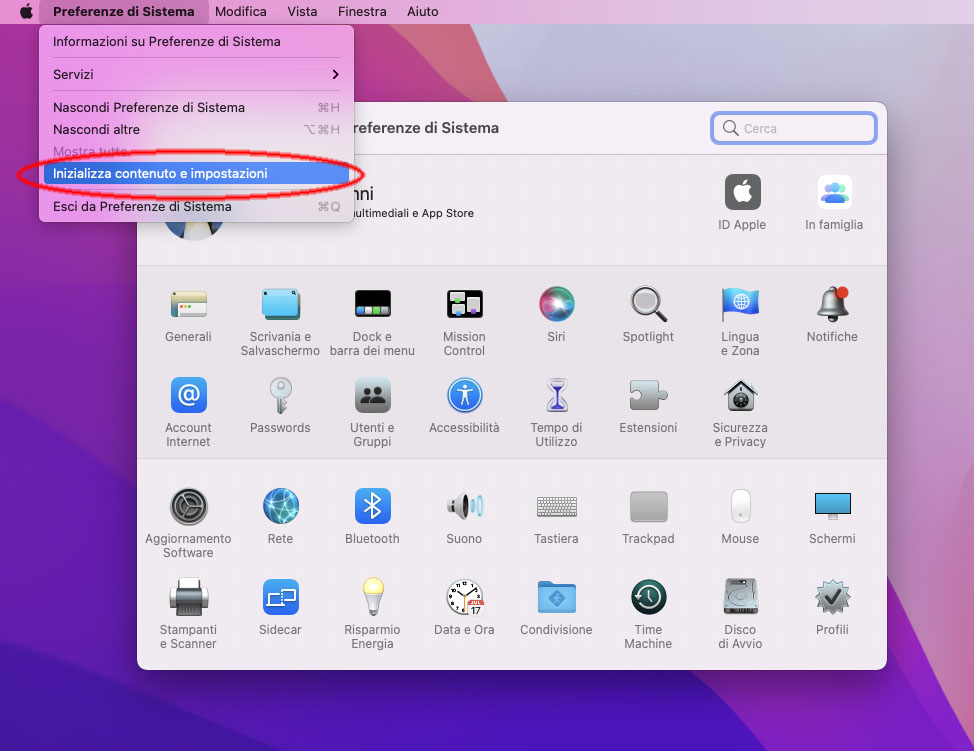Open the Condivisione sharing folder
The height and width of the screenshot is (751, 974).
(557, 597)
